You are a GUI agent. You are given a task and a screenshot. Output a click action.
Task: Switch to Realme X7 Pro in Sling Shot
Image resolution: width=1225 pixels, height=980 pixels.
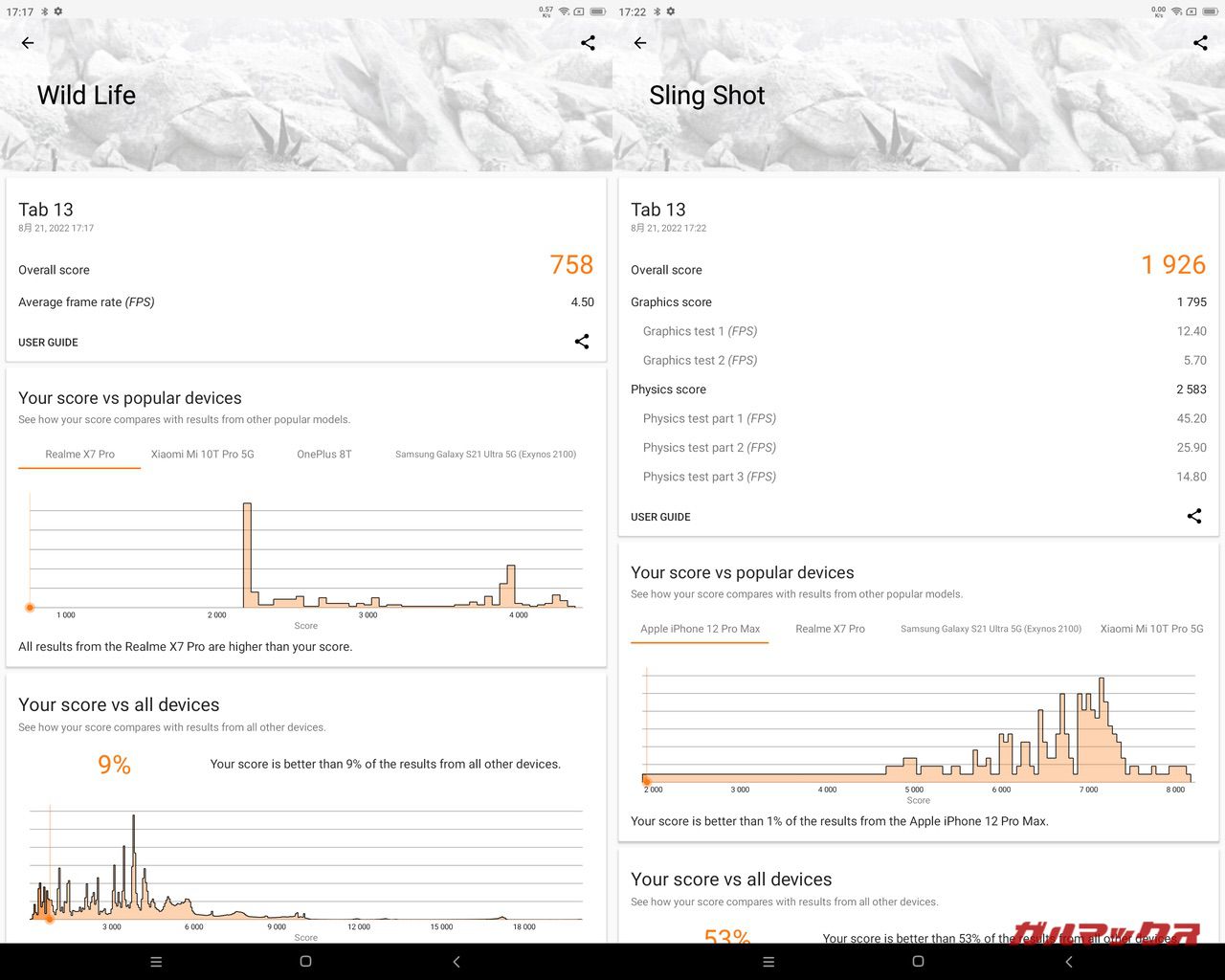(x=830, y=629)
